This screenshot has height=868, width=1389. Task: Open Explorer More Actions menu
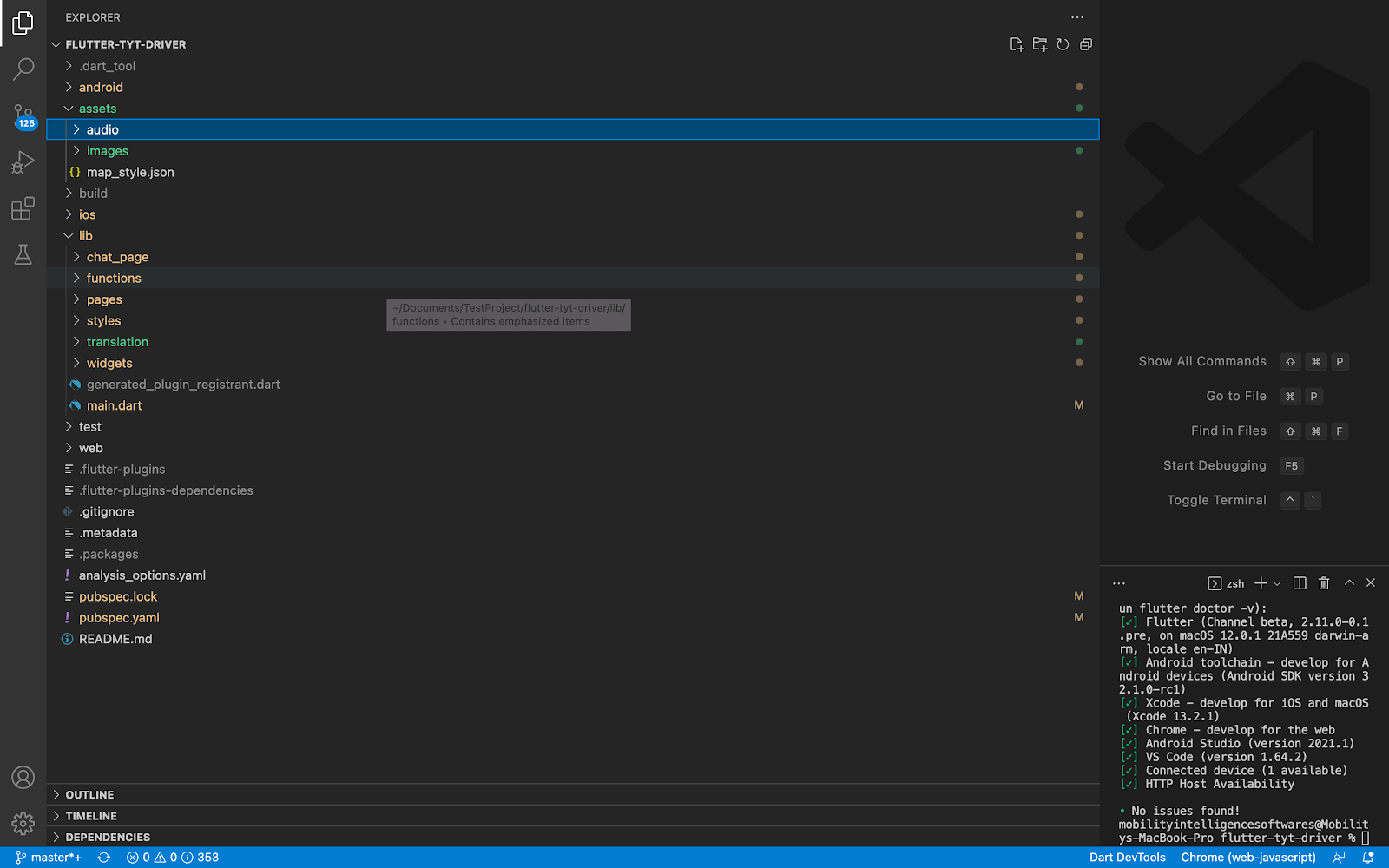(1077, 16)
